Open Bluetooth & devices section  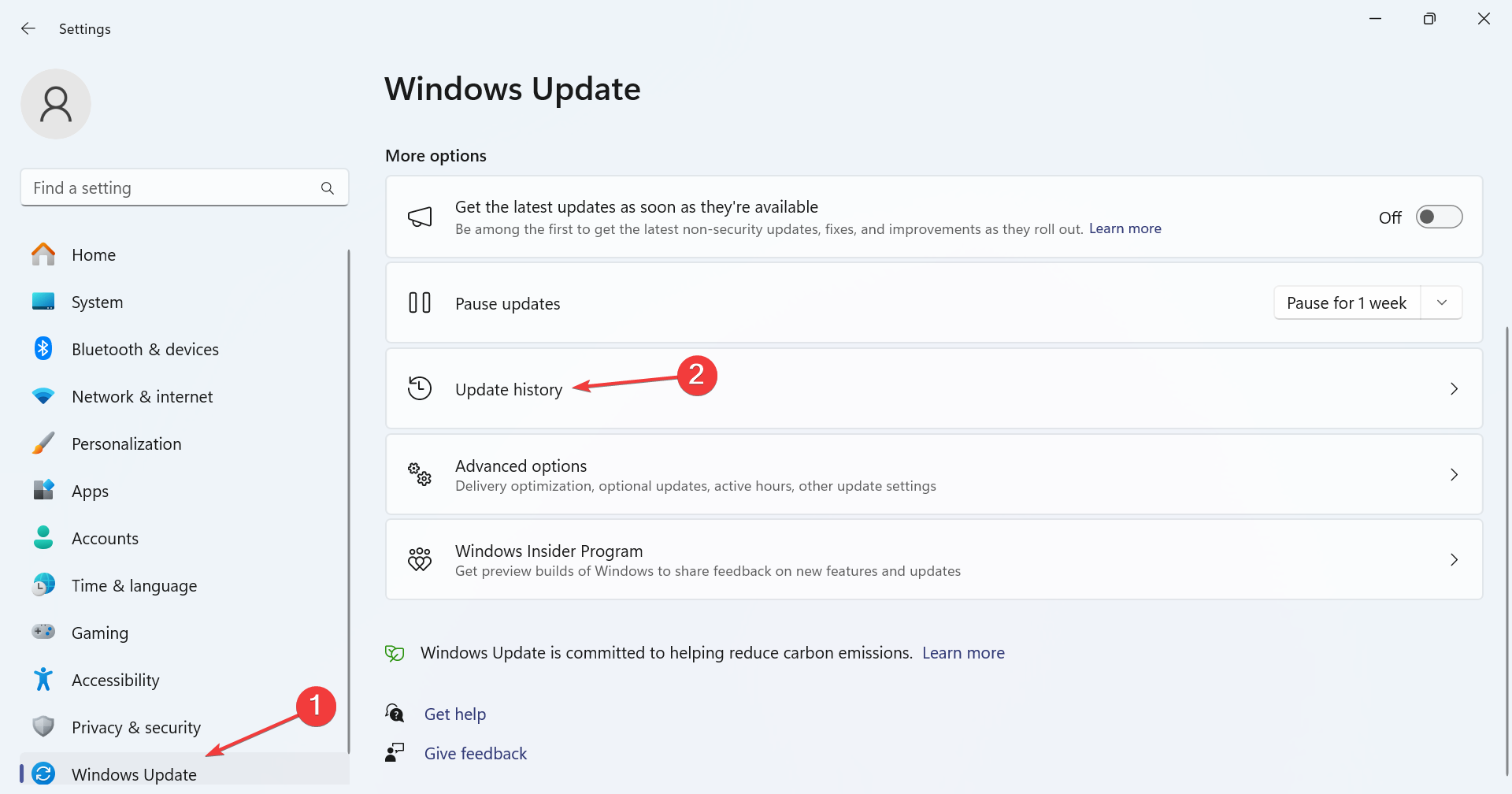[184, 349]
